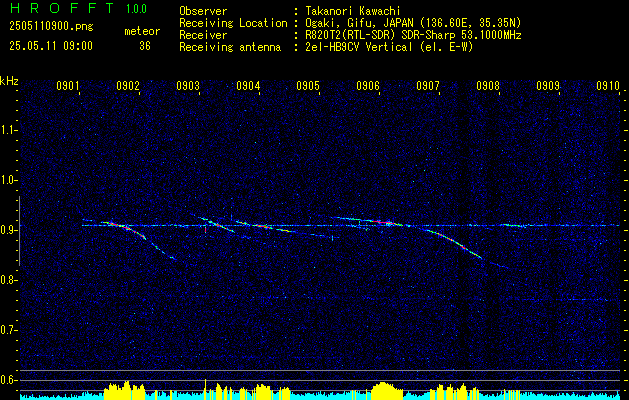The image size is (629, 400).
Task: Click the date stamp 25.05.11 09:00
Action: pos(51,46)
